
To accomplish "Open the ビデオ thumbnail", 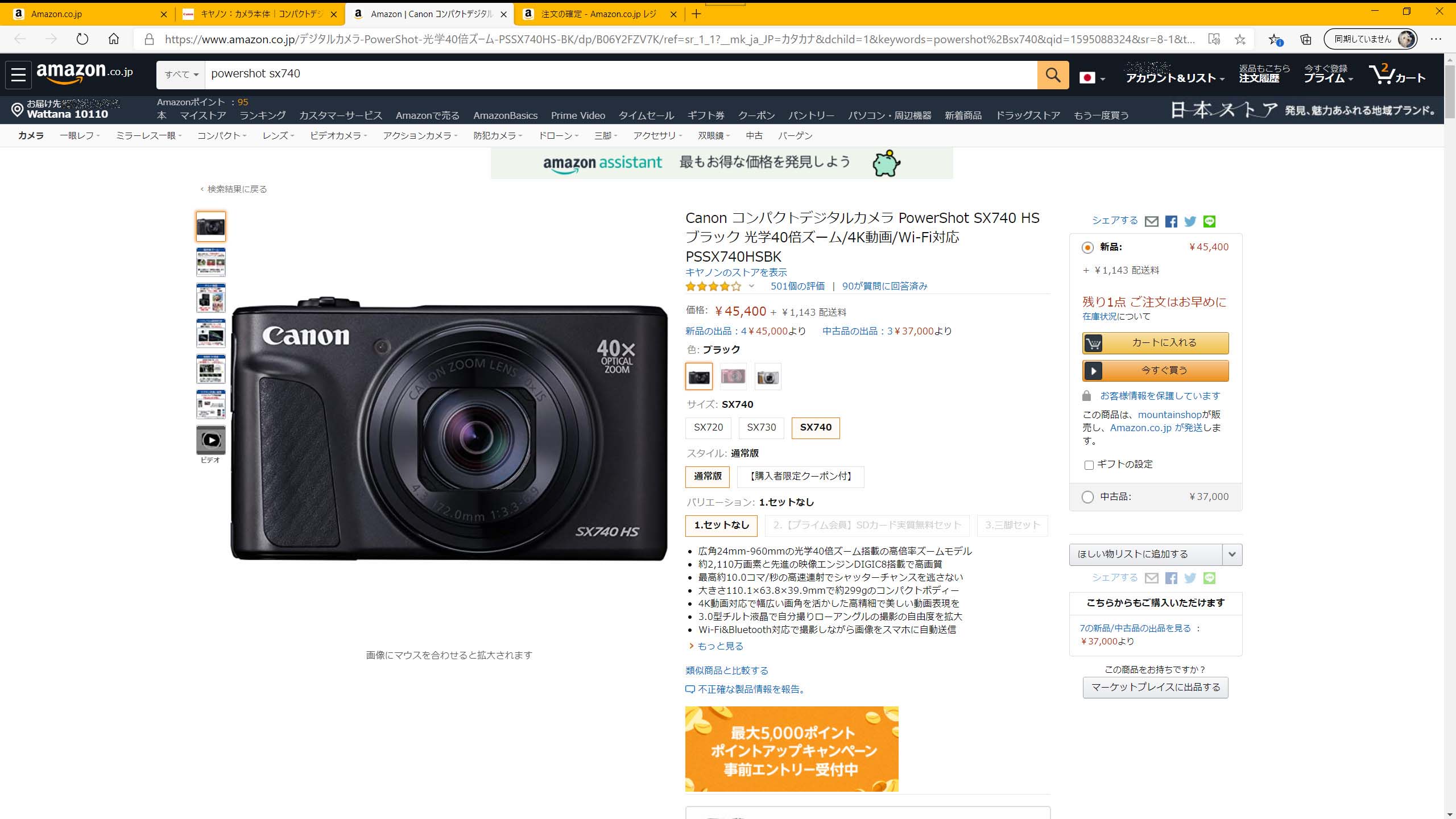I will pyautogui.click(x=211, y=440).
